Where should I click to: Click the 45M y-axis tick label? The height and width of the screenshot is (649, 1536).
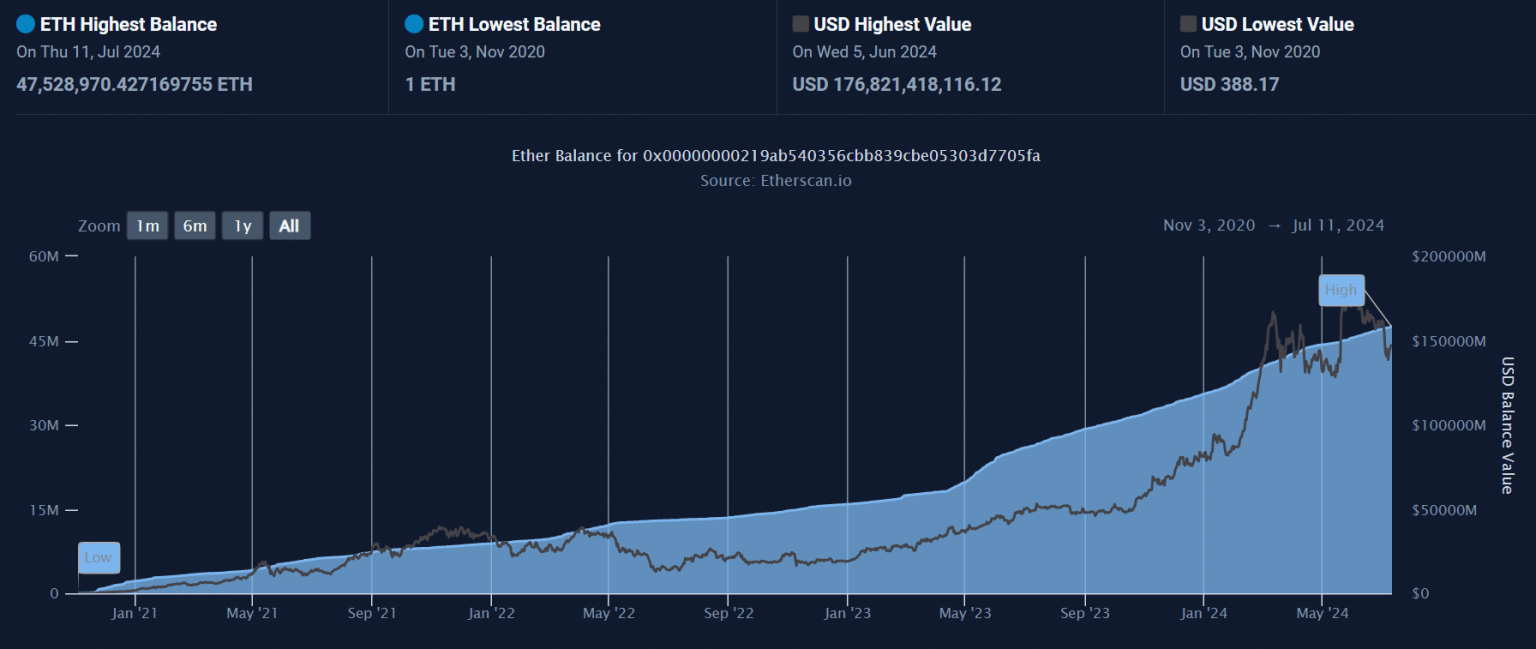point(45,341)
